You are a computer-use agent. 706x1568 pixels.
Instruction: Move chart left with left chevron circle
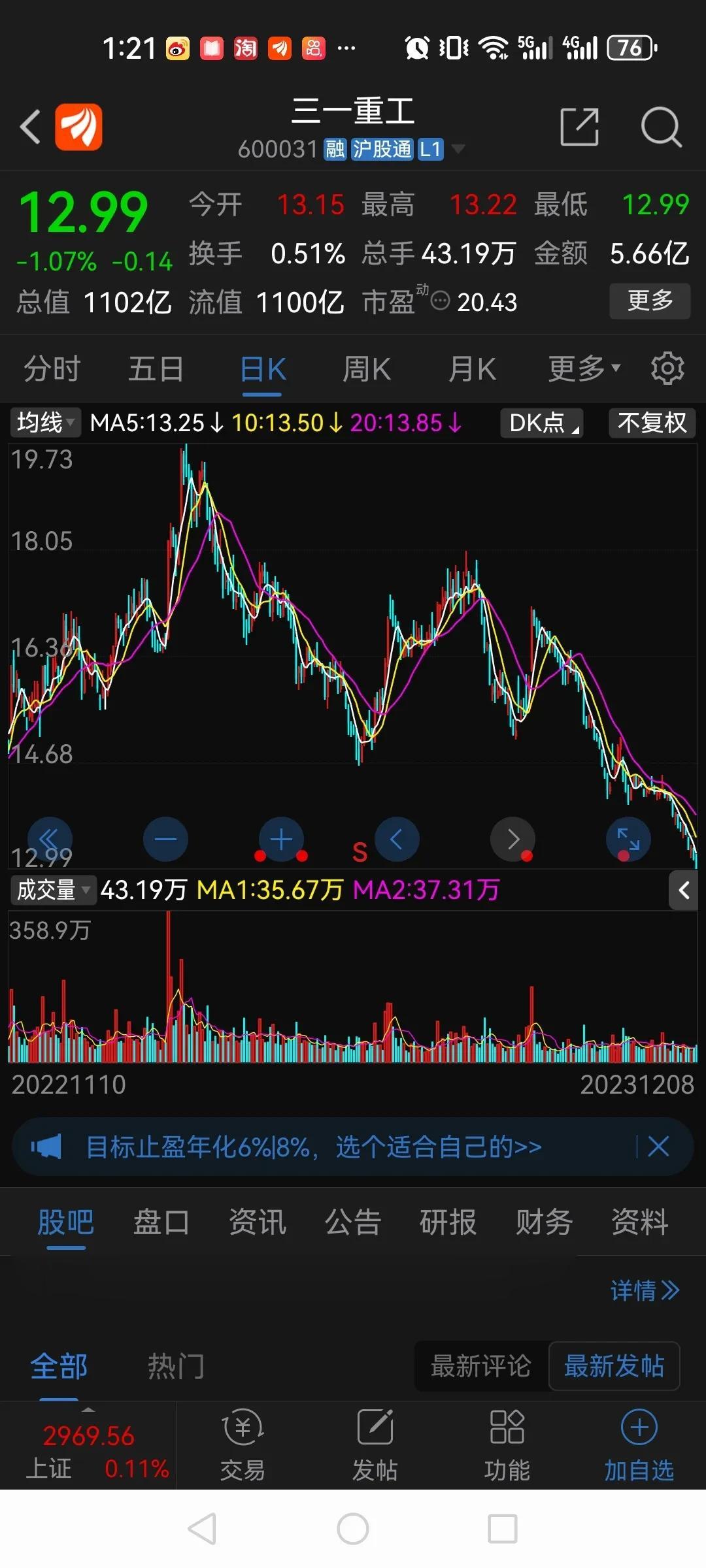tap(397, 840)
